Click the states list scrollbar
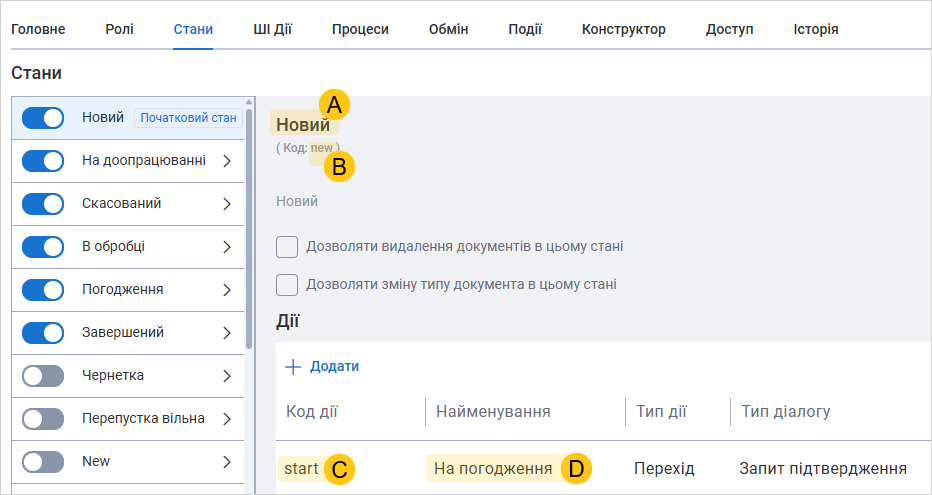The height and width of the screenshot is (495, 932). point(250,229)
